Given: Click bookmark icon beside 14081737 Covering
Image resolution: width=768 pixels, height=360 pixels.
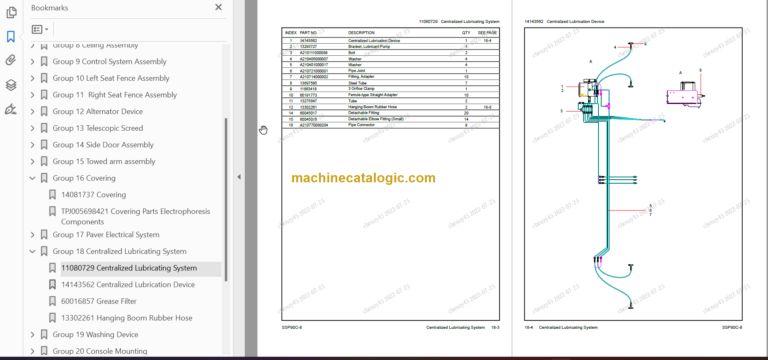Looking at the screenshot, I should pos(52,195).
